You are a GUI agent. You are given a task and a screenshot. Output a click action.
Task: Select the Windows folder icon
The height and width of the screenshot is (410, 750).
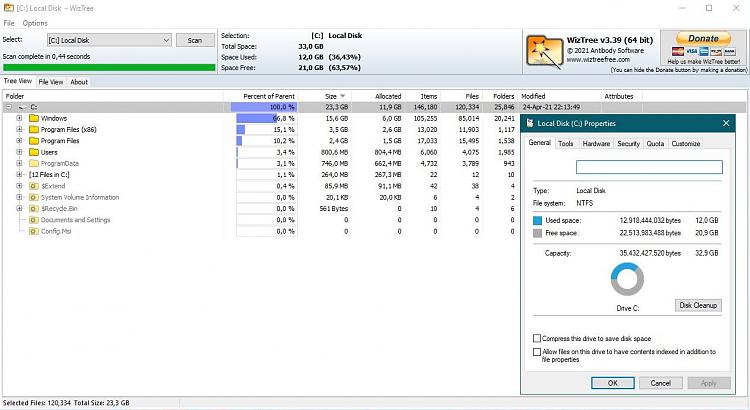33,118
